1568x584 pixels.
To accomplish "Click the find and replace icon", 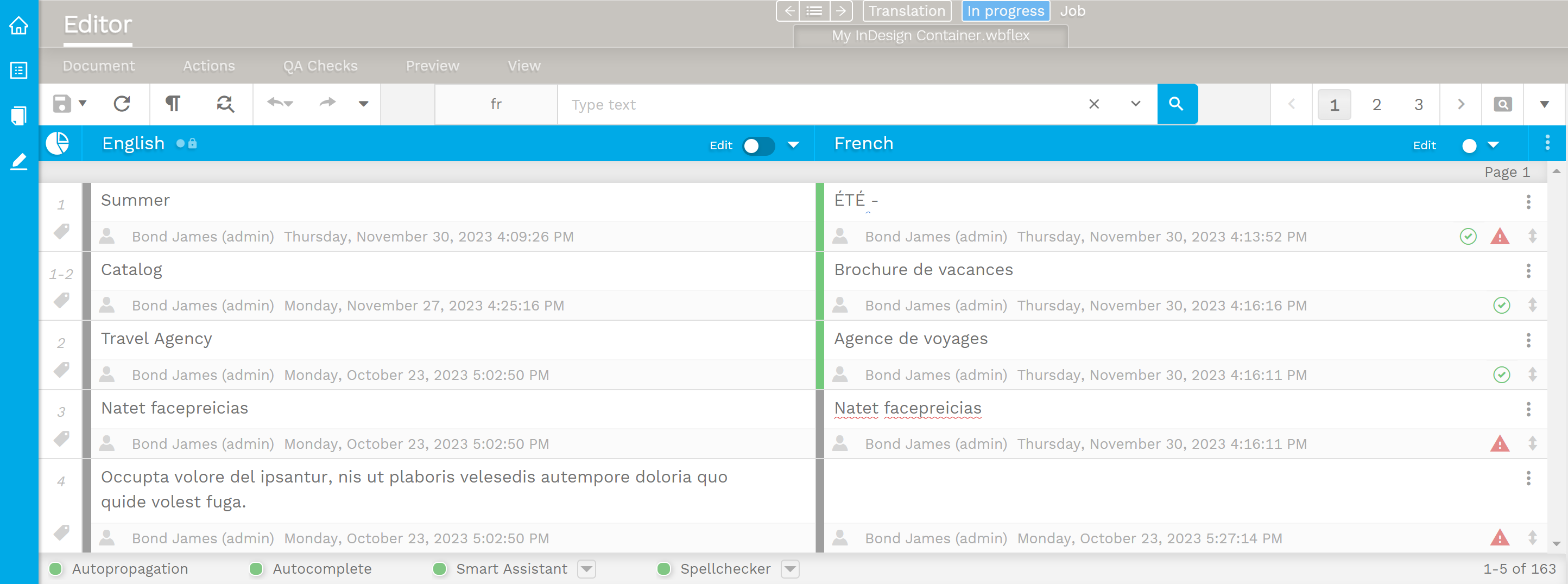I will pos(225,104).
